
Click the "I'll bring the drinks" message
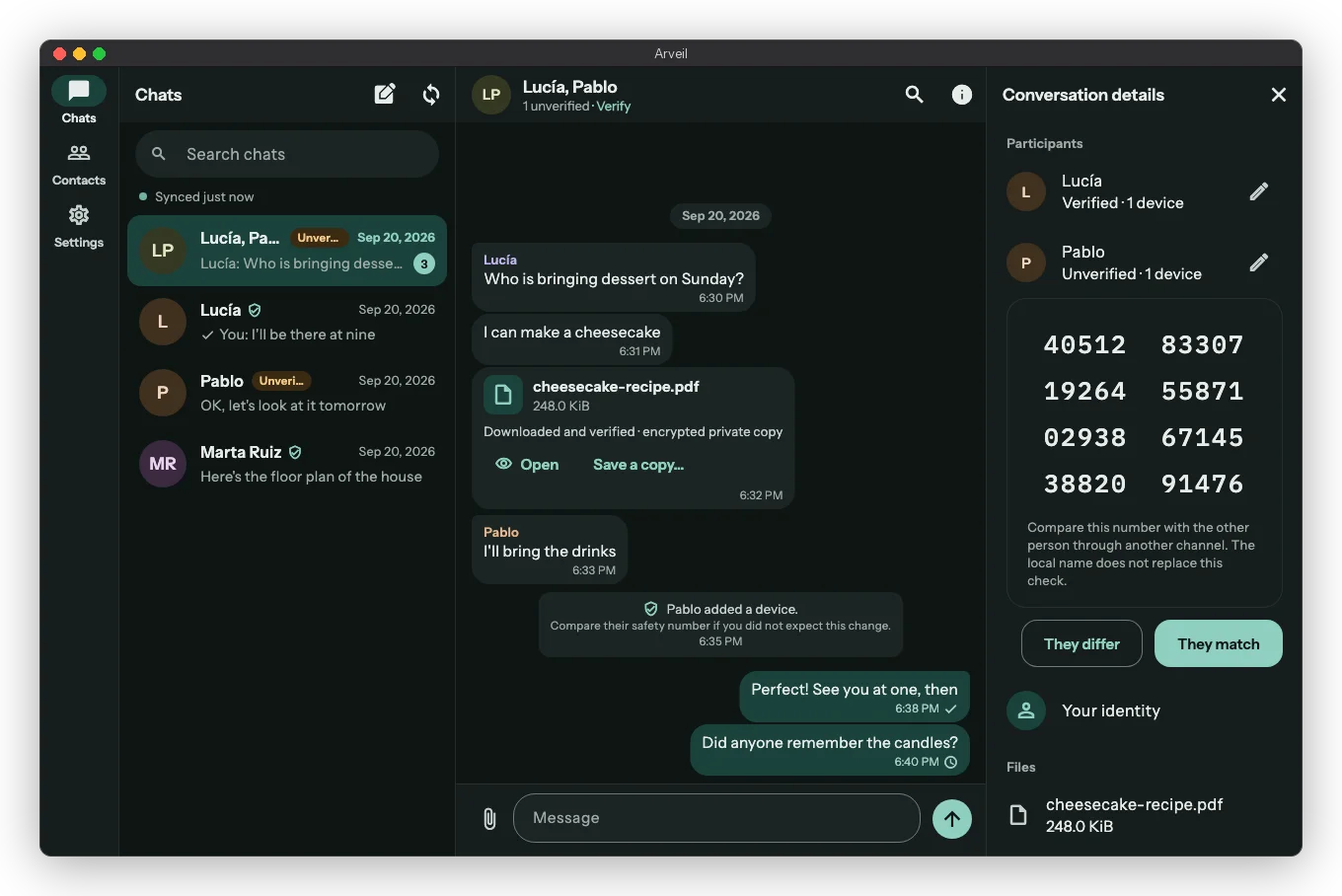point(550,550)
